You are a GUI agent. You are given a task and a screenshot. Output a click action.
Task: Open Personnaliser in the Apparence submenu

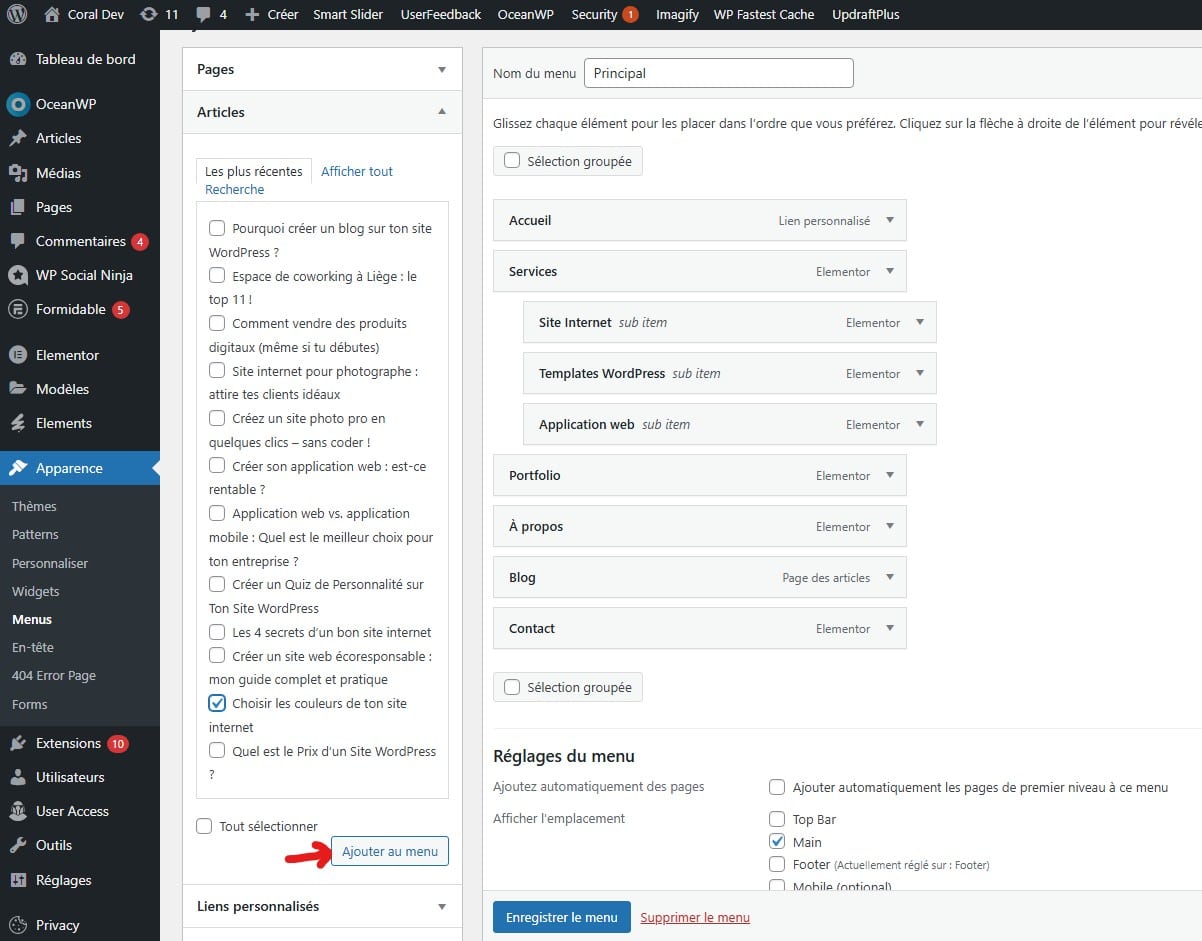coord(50,563)
